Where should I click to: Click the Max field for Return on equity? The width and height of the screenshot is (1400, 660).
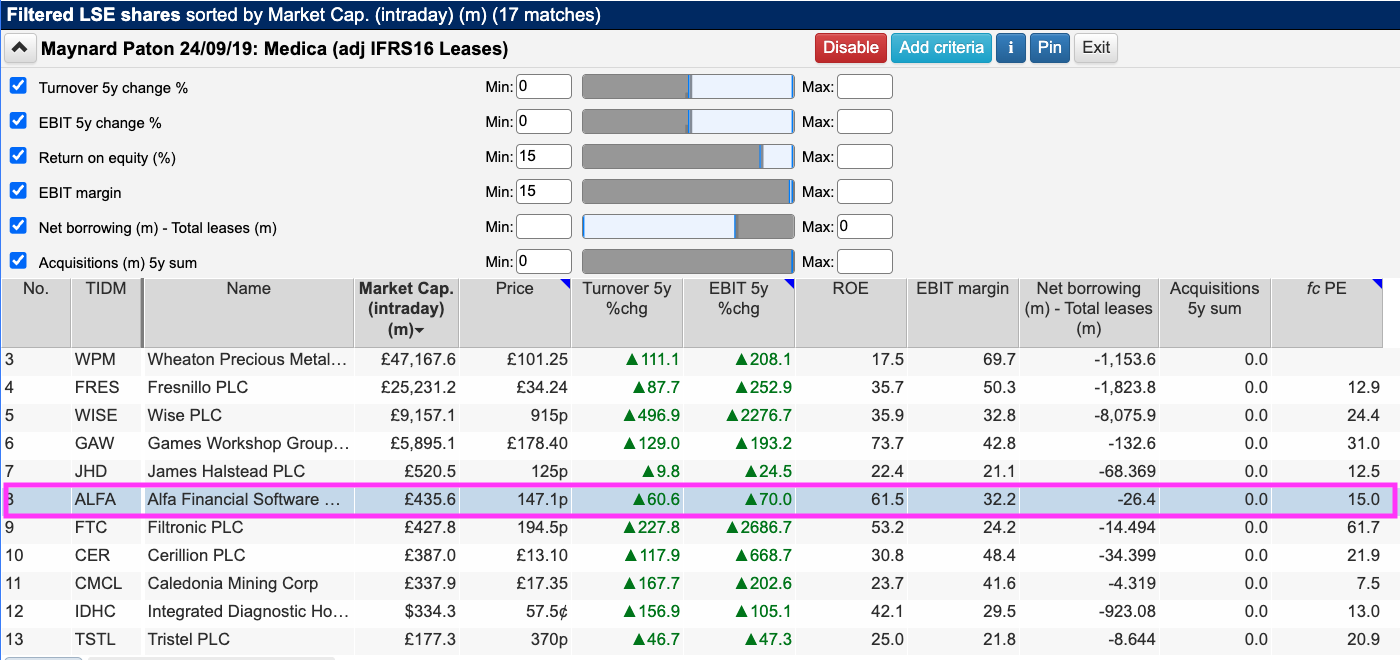point(864,157)
